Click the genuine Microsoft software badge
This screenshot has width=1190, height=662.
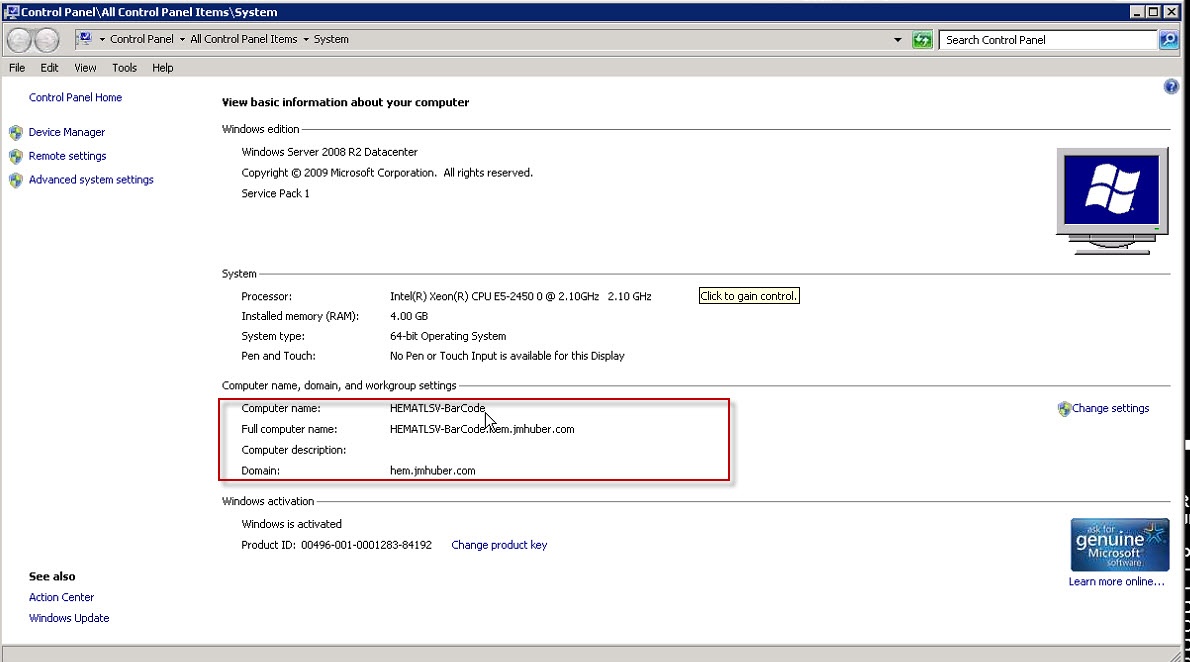click(1119, 544)
